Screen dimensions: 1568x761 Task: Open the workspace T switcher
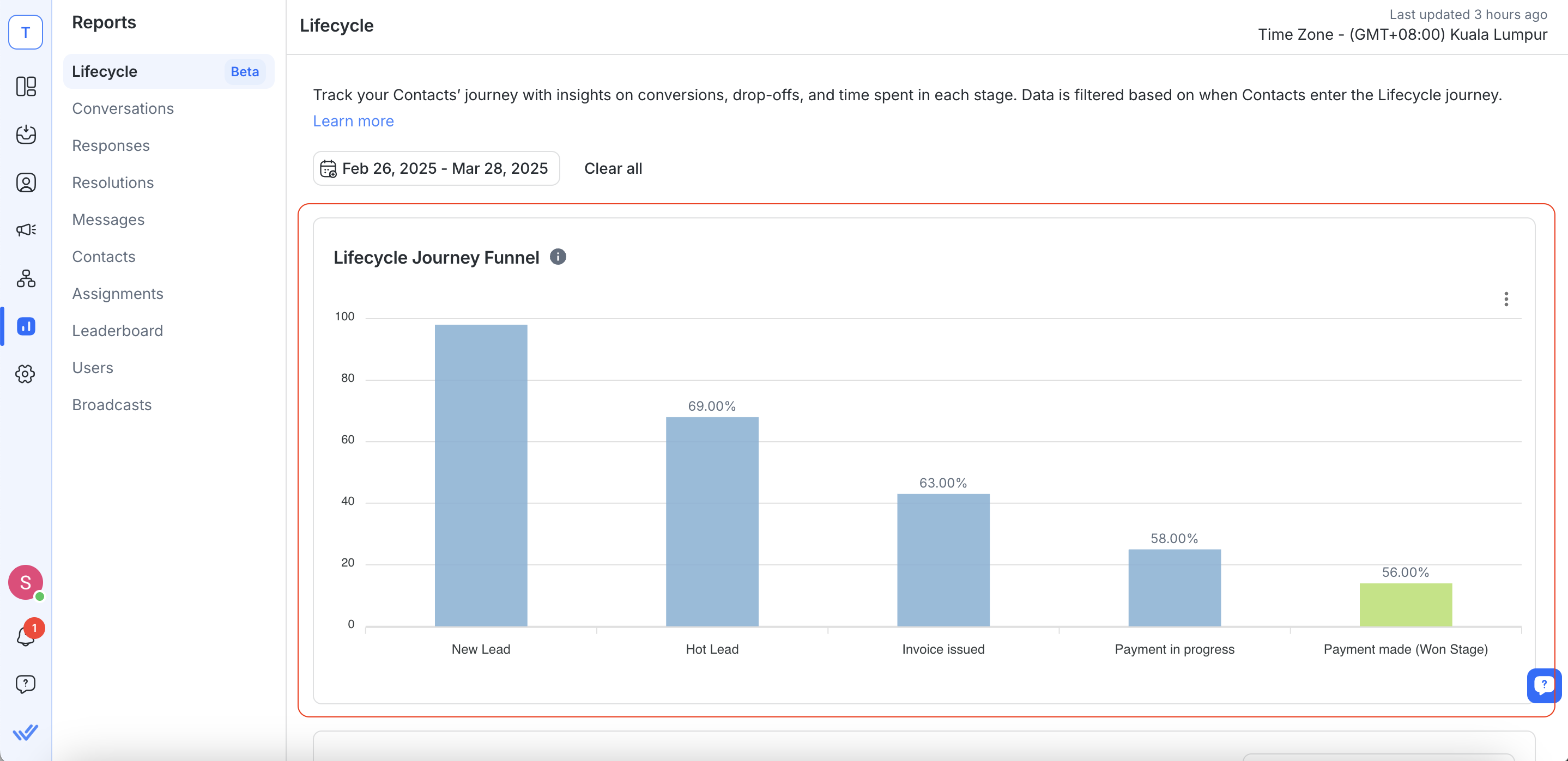tap(26, 32)
